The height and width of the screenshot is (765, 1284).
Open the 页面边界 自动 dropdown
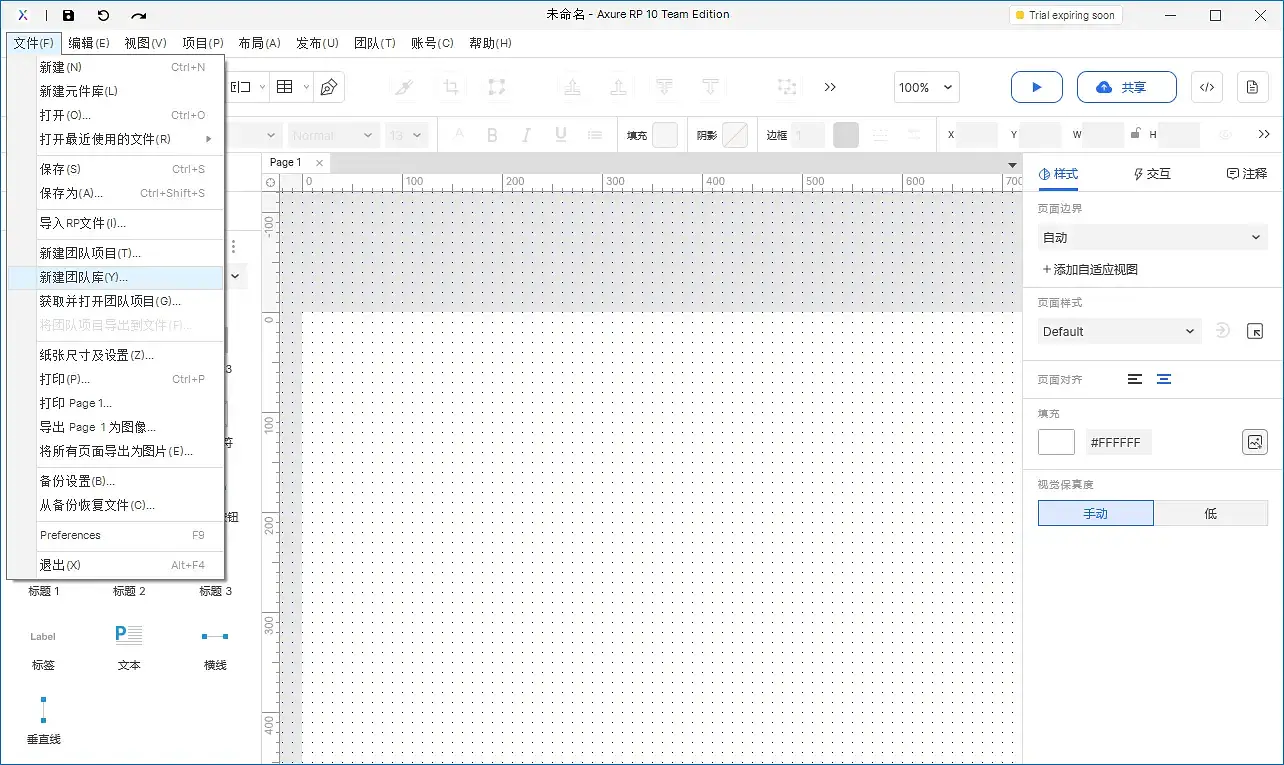tap(1152, 237)
